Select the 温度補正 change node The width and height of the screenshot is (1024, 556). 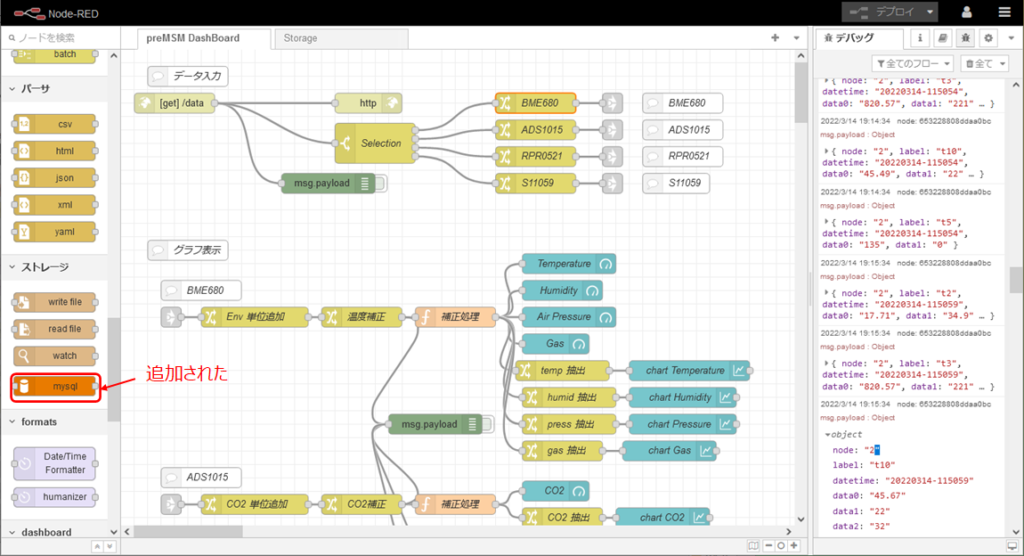pos(361,317)
